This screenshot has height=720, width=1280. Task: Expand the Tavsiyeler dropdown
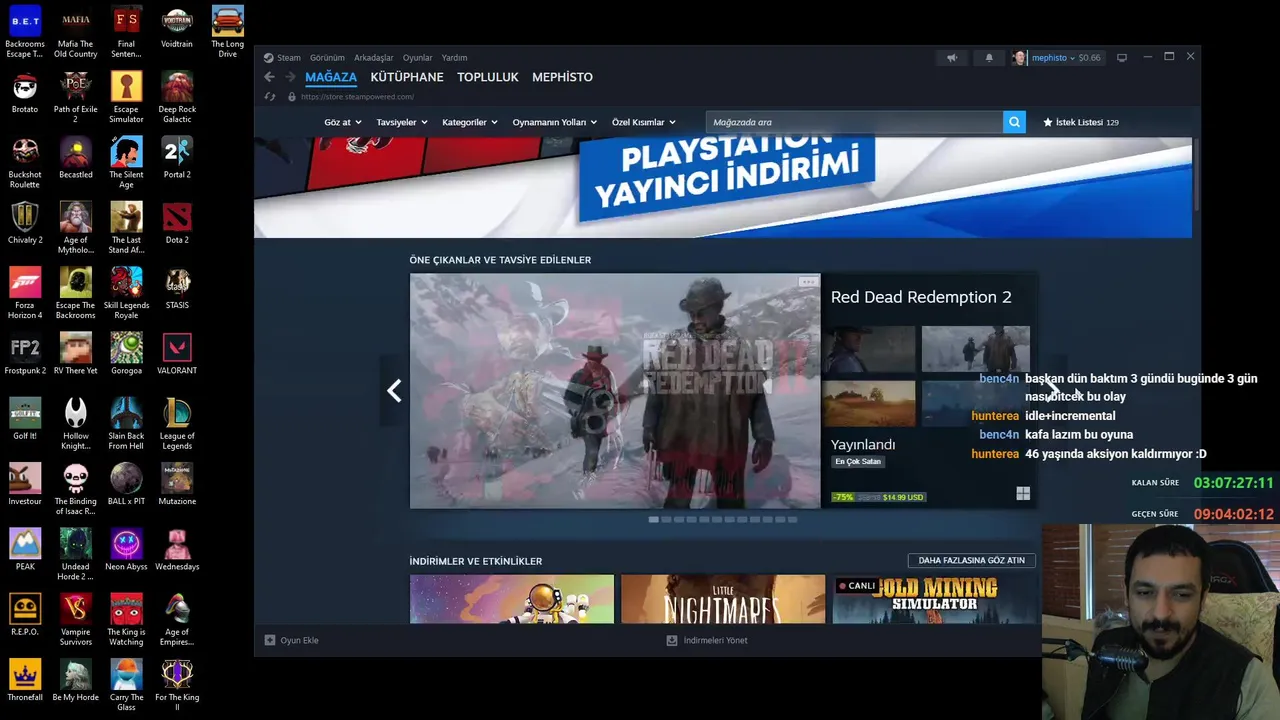[x=402, y=122]
